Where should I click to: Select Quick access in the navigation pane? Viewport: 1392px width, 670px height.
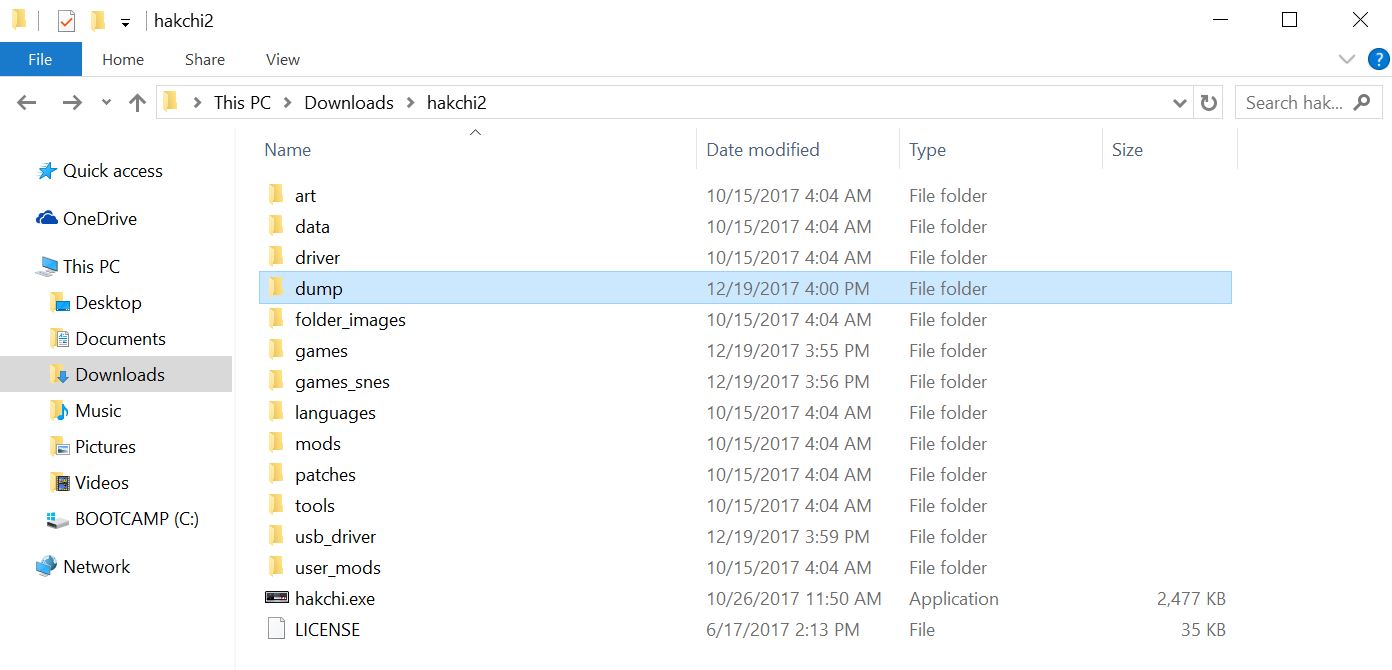(x=112, y=171)
